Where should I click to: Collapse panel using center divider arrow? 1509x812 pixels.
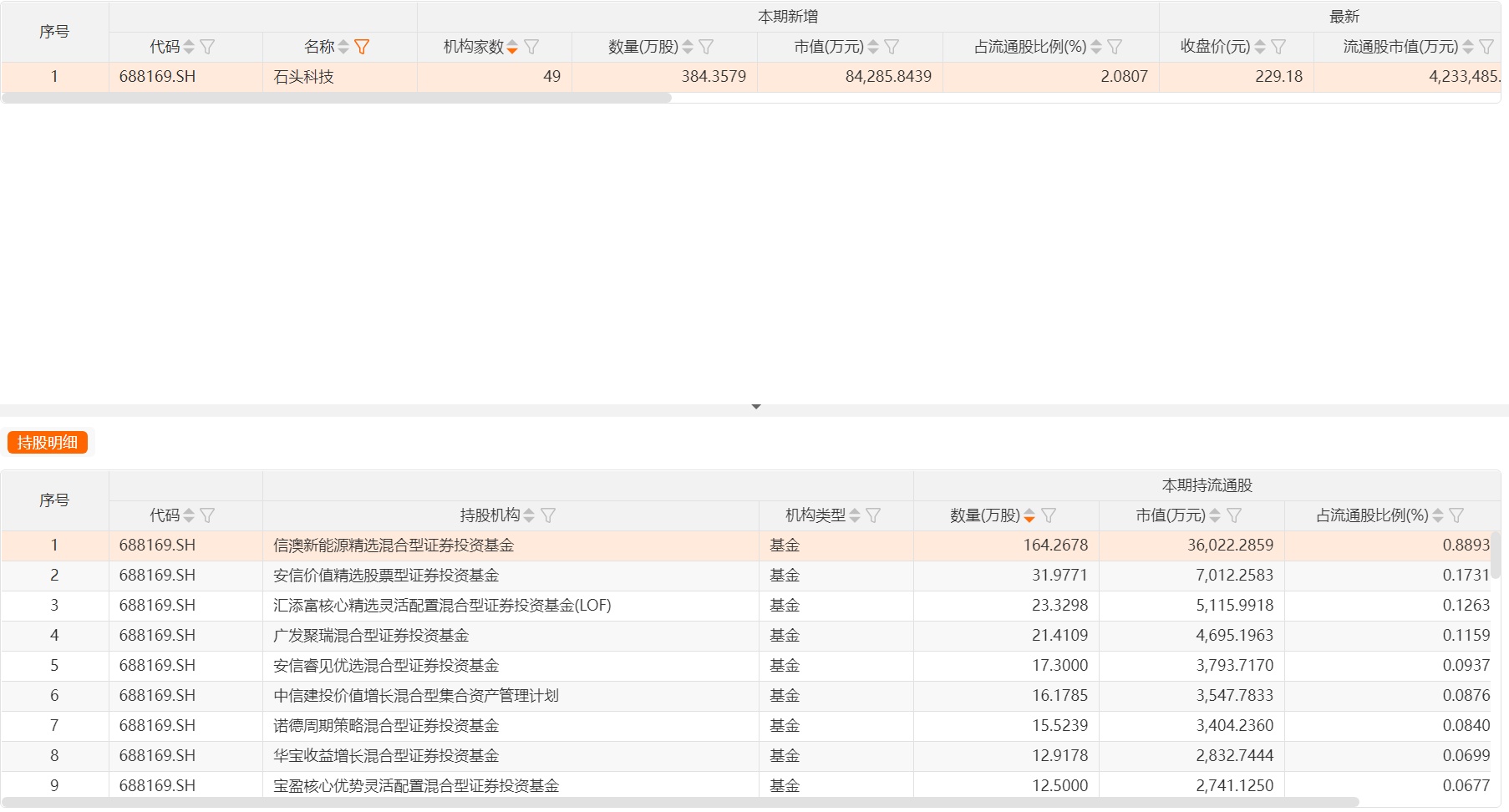coord(755,407)
